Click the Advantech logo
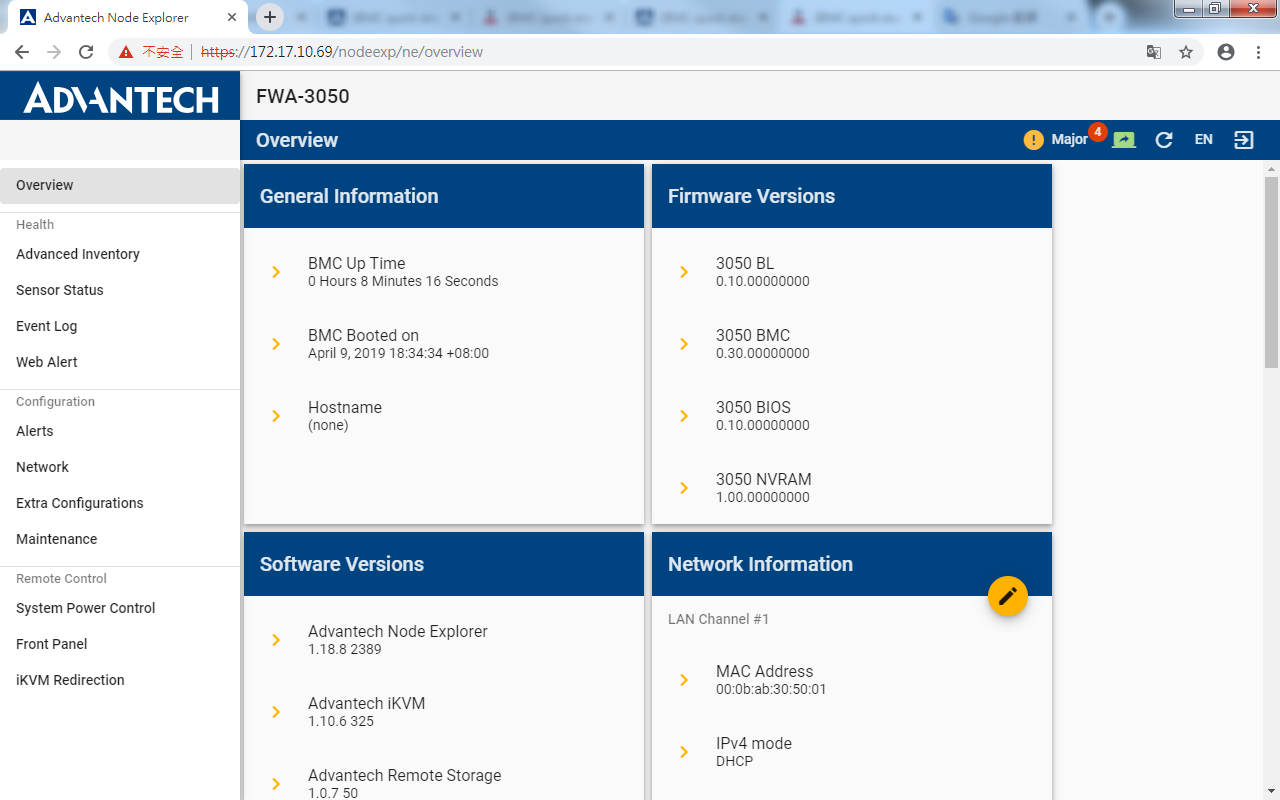1280x800 pixels. click(121, 97)
